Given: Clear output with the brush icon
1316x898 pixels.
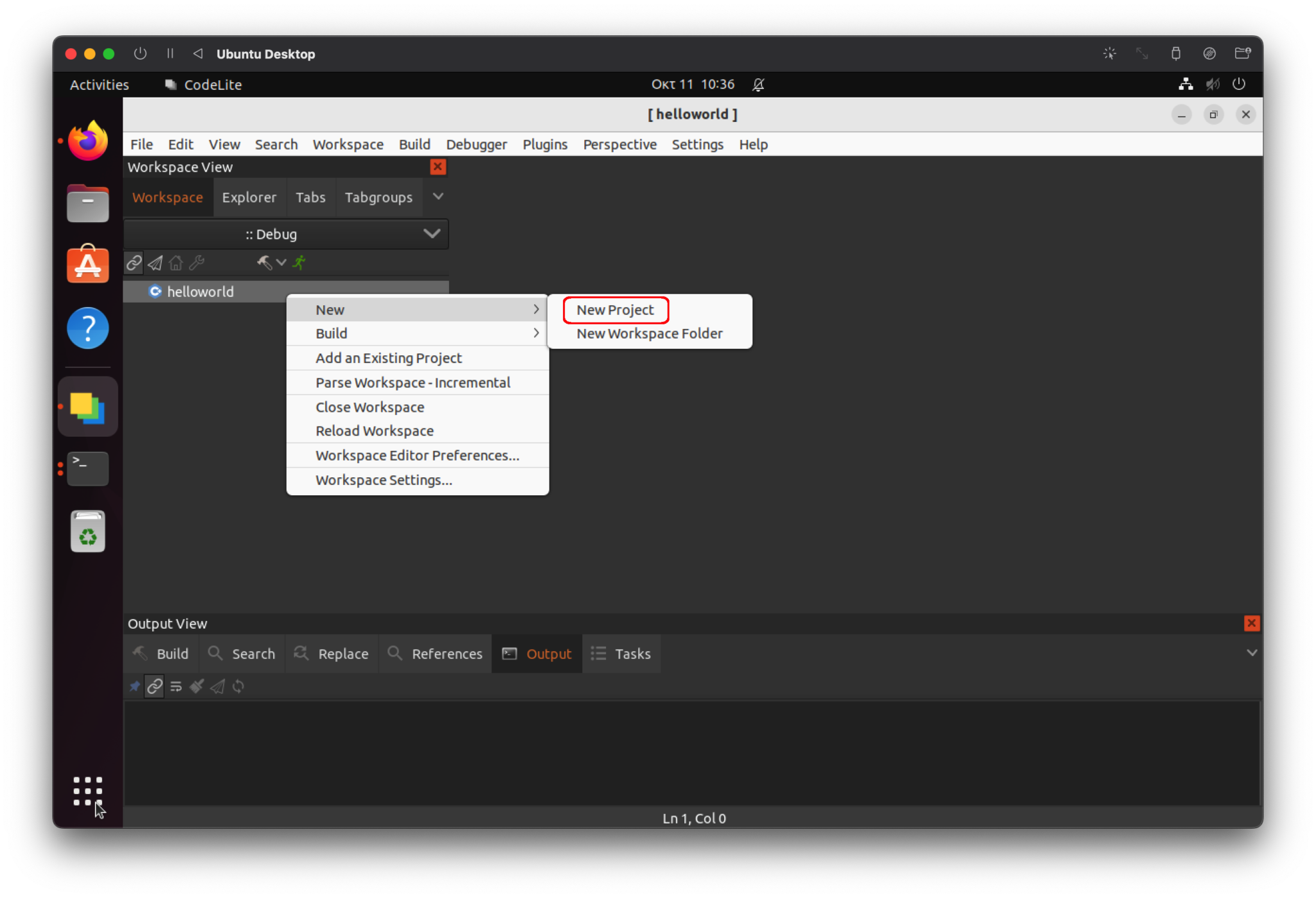Looking at the screenshot, I should [x=197, y=686].
